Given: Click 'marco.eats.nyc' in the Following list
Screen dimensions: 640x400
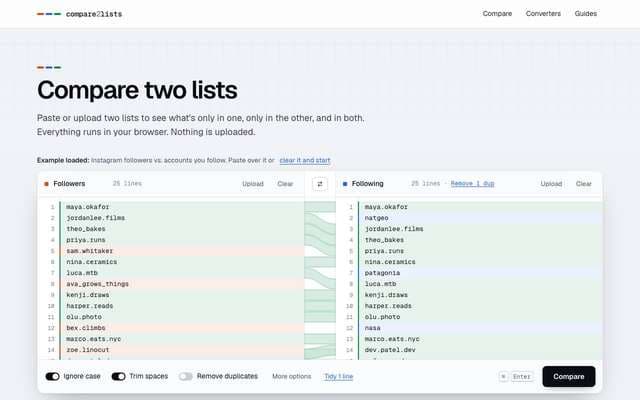Looking at the screenshot, I should click(x=392, y=339).
